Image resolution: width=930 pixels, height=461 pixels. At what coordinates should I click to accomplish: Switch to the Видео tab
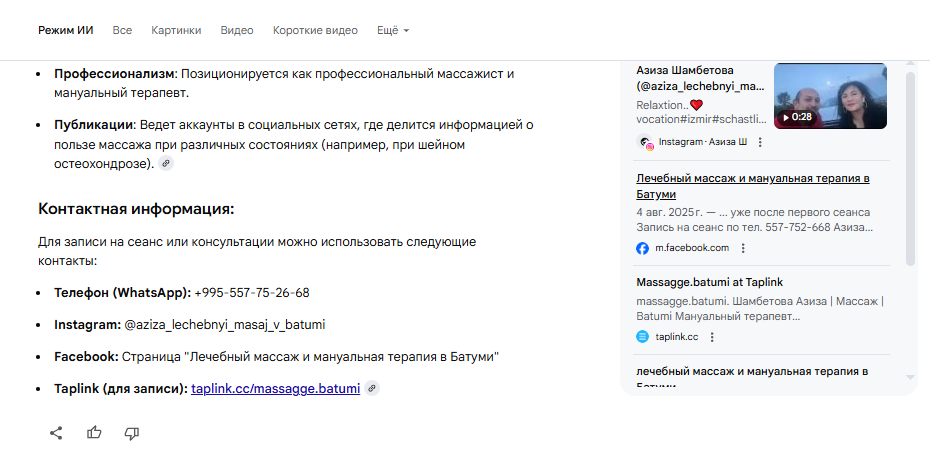(237, 30)
